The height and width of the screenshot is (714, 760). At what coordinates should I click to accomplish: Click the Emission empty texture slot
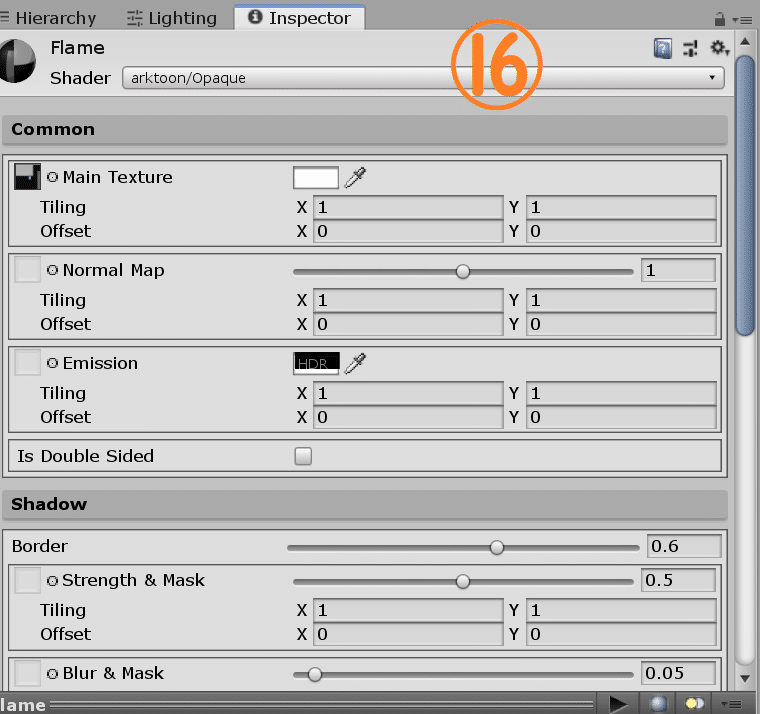coord(27,363)
